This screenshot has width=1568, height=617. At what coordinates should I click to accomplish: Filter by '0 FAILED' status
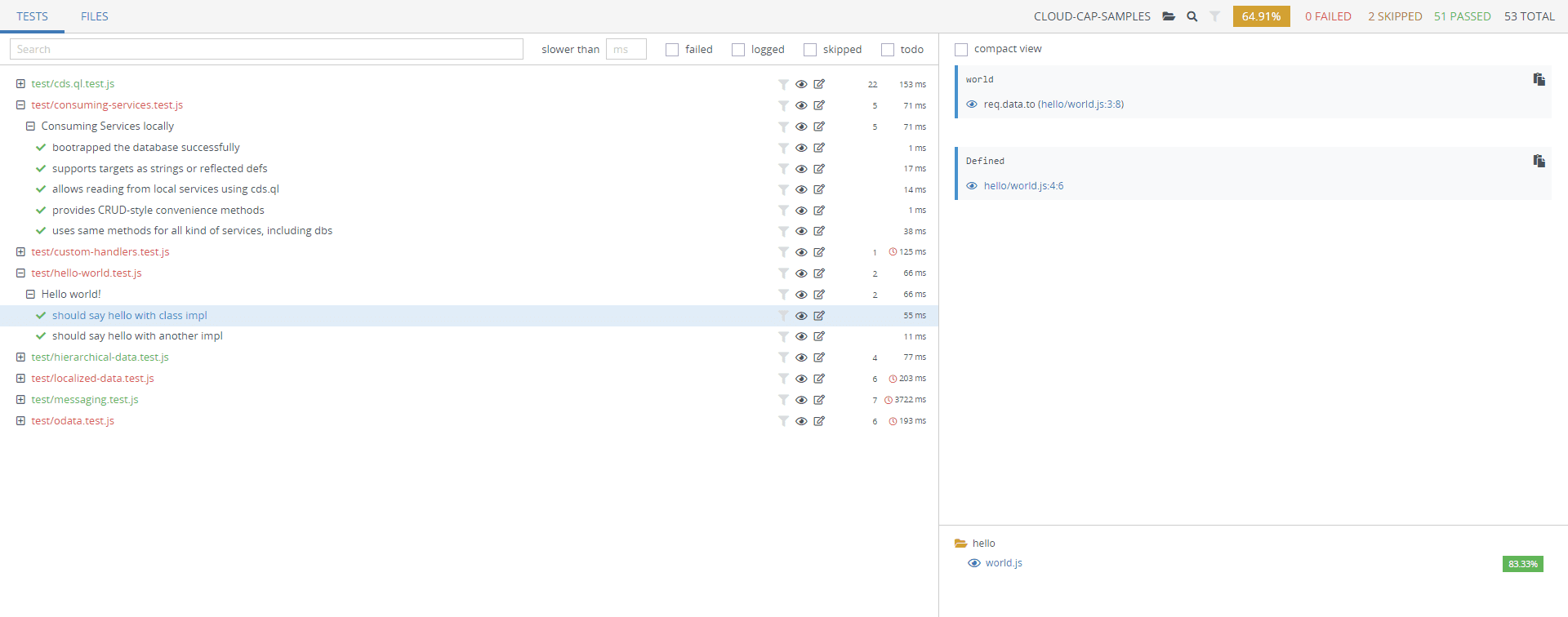[x=1328, y=16]
